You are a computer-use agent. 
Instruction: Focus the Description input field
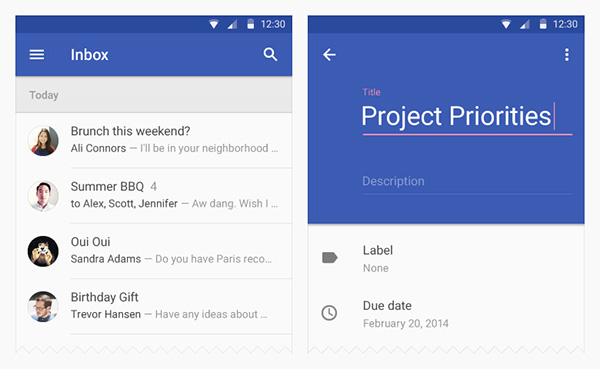click(467, 182)
